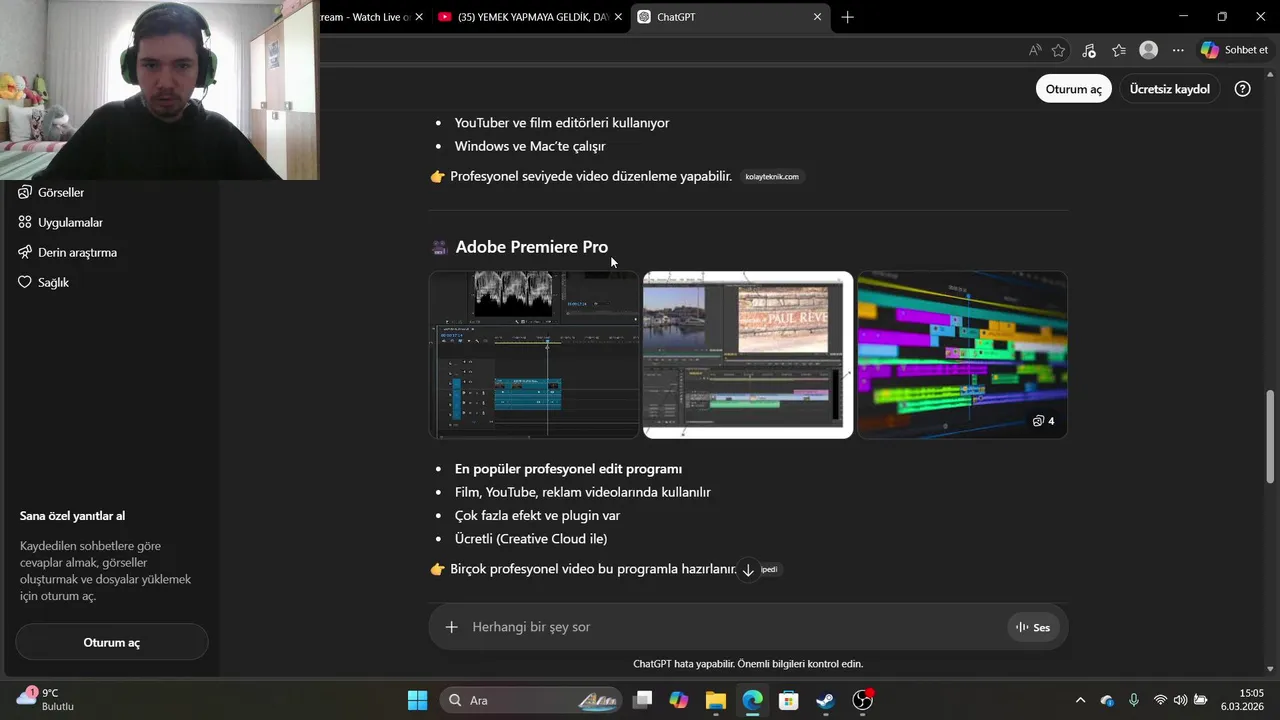Open Microsoft Store from the taskbar

(789, 700)
